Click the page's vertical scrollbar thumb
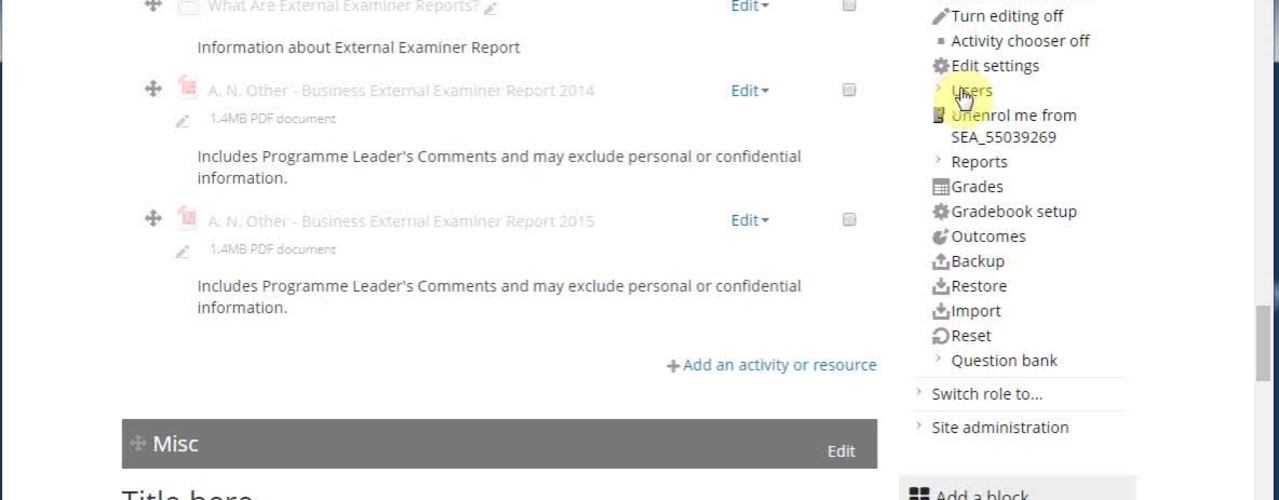 tap(1265, 340)
